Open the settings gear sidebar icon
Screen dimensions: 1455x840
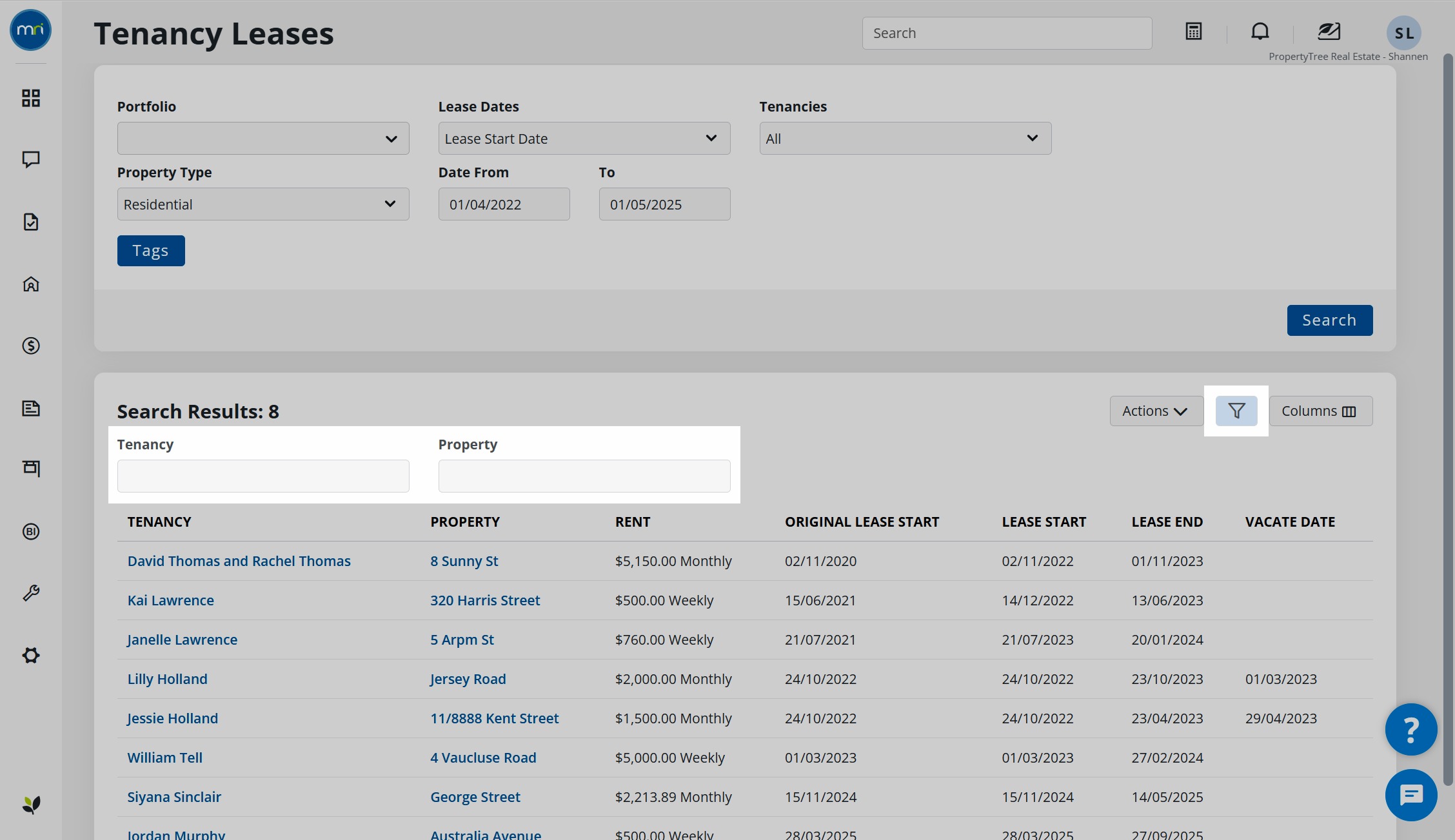[31, 656]
